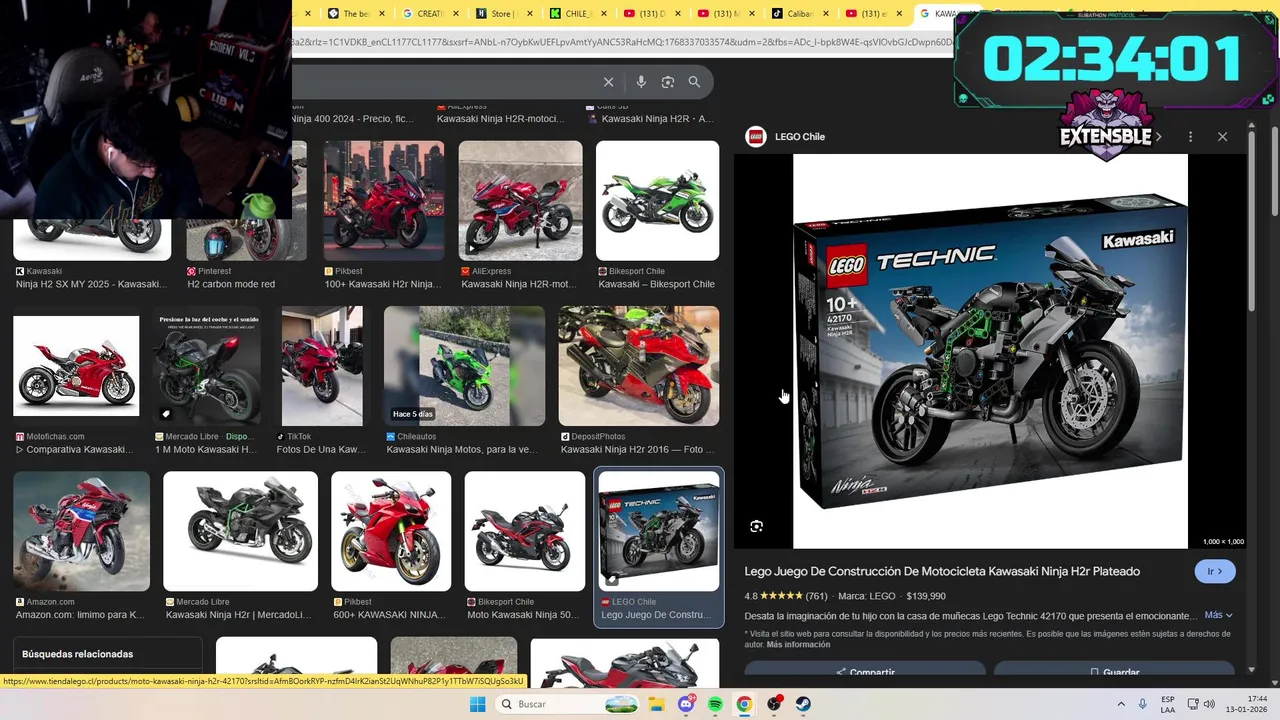Click the $139,990 price text
Image resolution: width=1280 pixels, height=720 pixels.
[x=926, y=596]
